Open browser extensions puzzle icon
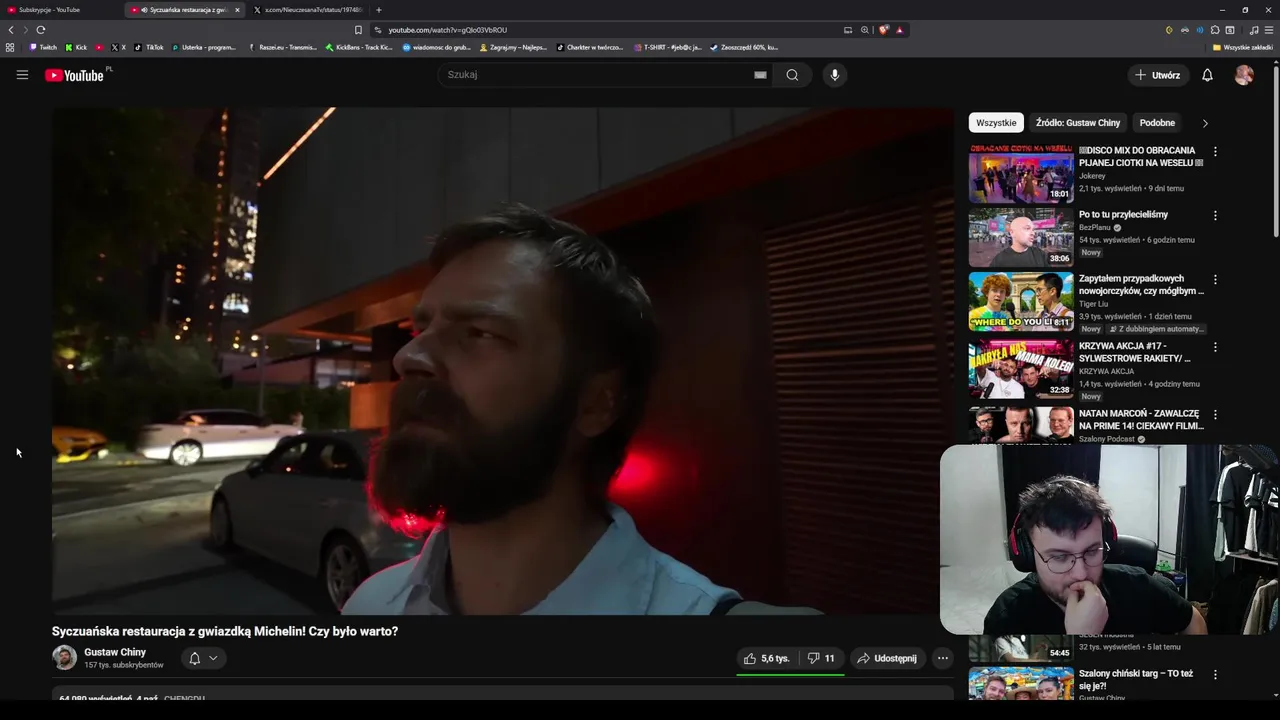Image resolution: width=1280 pixels, height=720 pixels. (1215, 30)
